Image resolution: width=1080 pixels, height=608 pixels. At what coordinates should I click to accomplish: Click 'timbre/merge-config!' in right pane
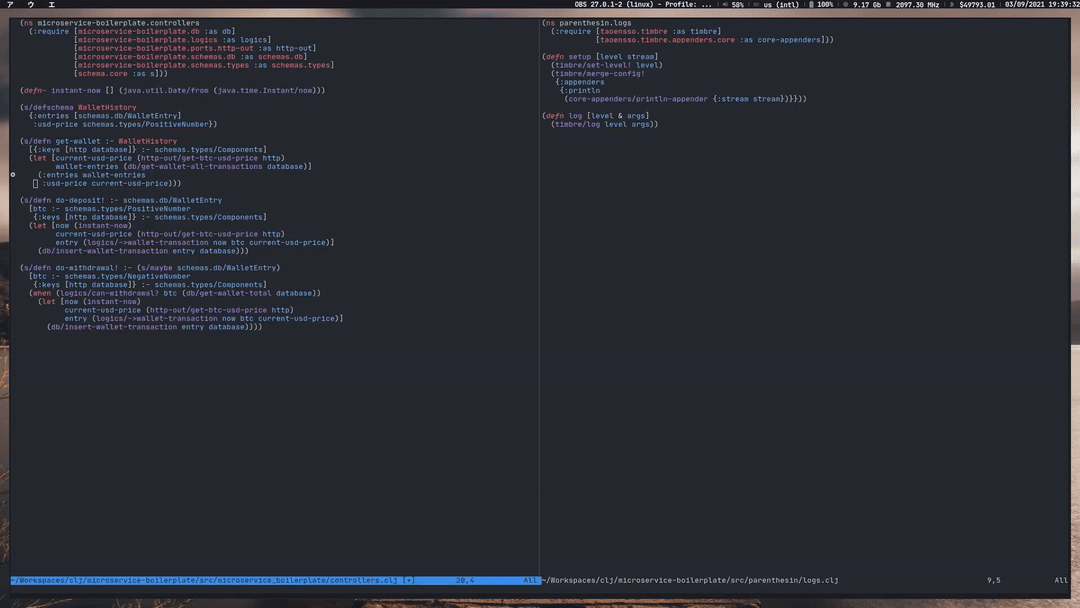click(x=600, y=74)
